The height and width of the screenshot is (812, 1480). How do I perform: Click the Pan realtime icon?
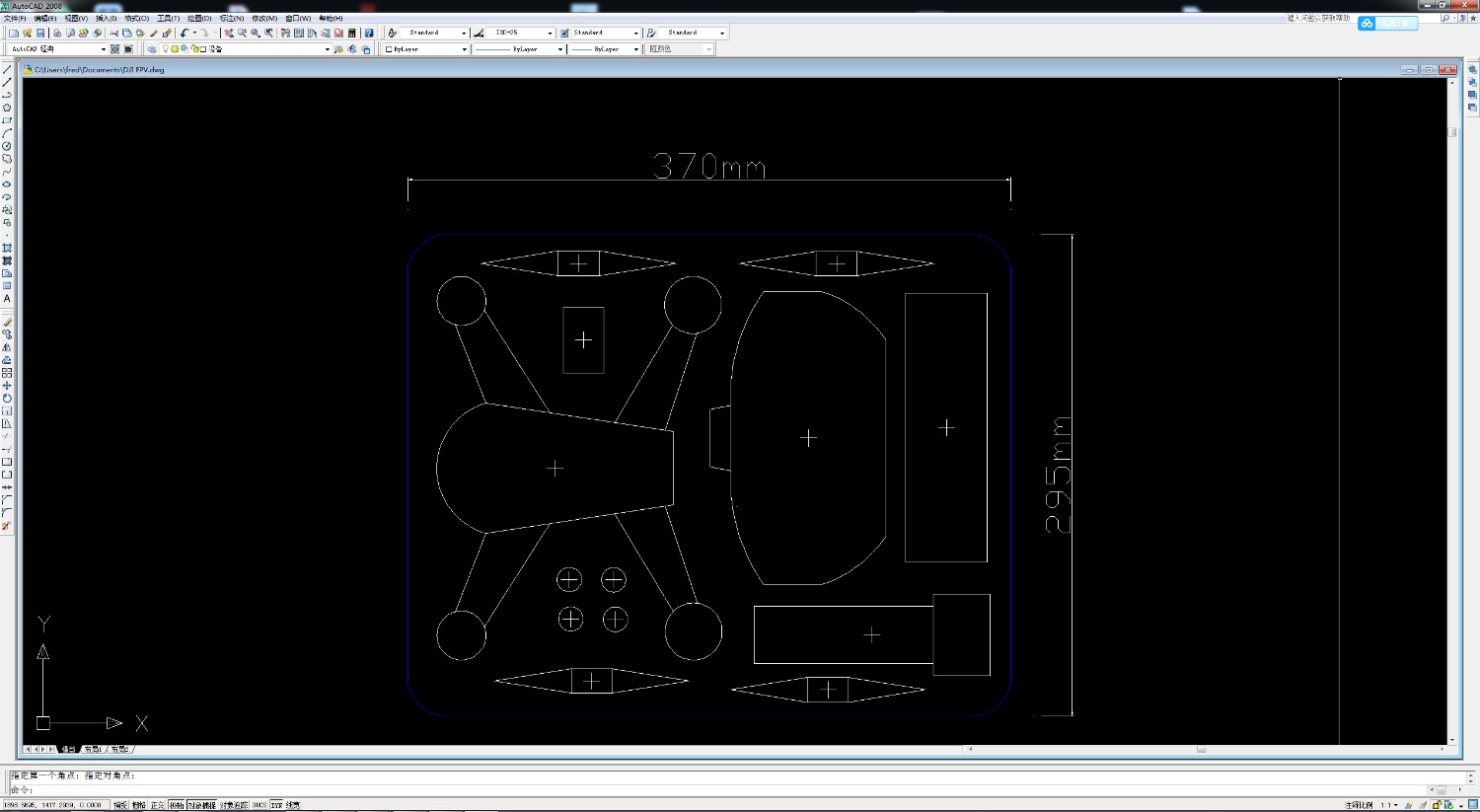click(229, 33)
